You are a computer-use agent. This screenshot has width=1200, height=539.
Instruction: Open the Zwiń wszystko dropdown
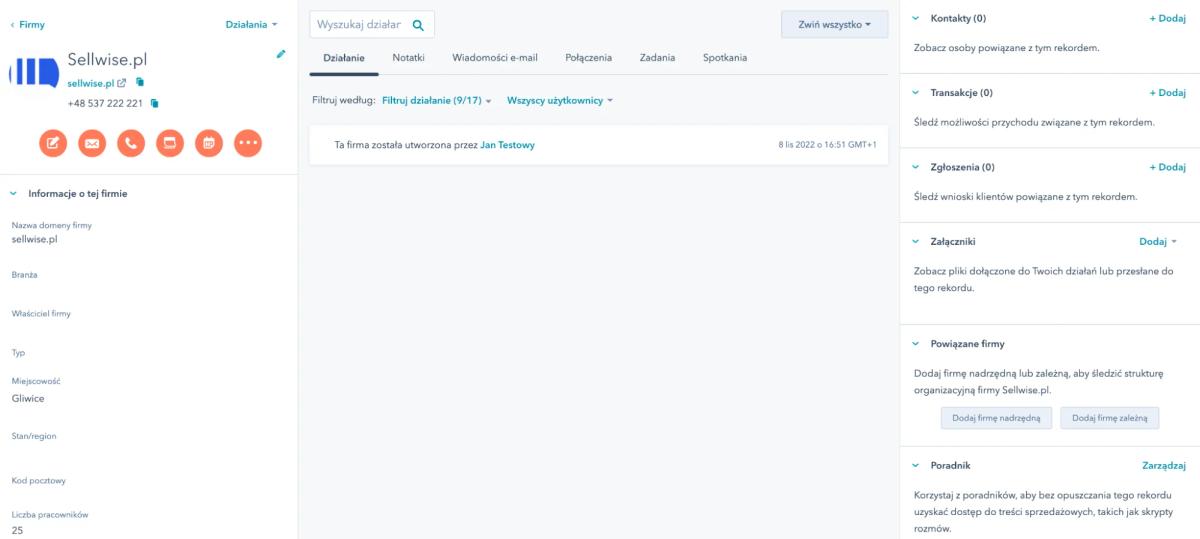835,24
